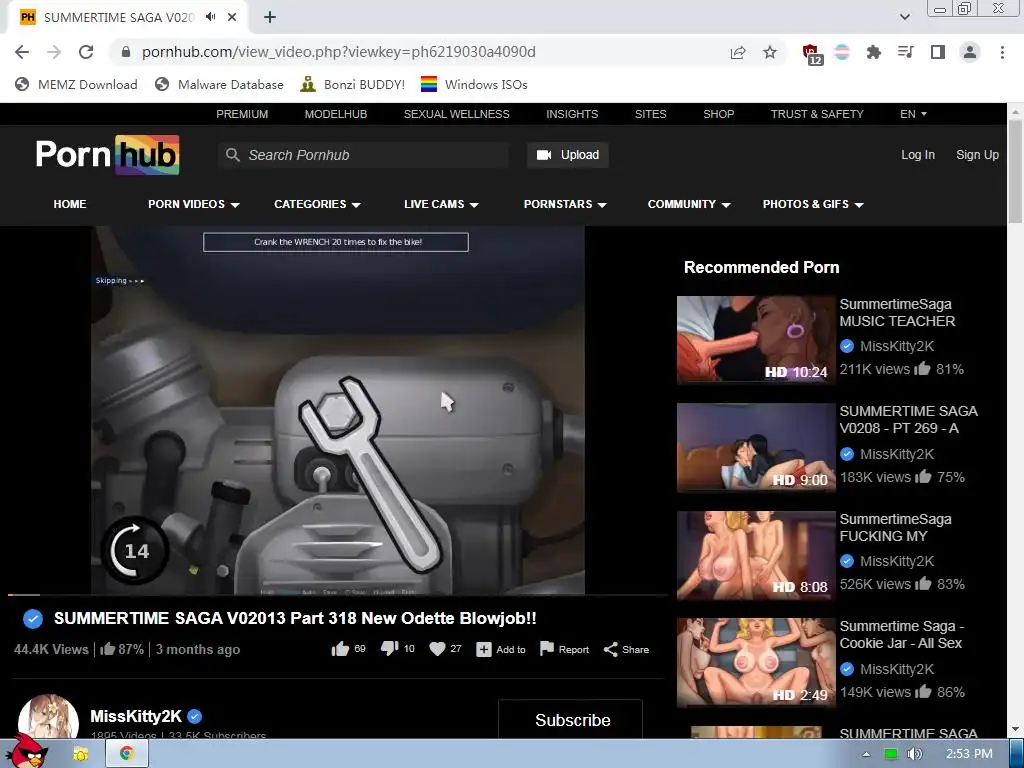The height and width of the screenshot is (768, 1024).
Task: Open the Chrome profile avatar
Action: (x=970, y=52)
